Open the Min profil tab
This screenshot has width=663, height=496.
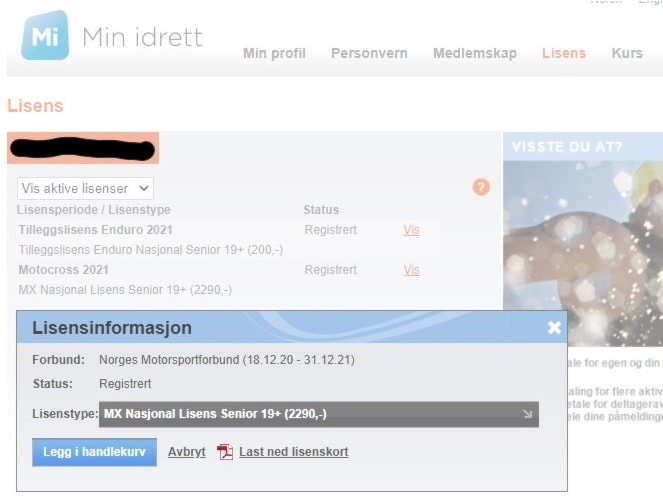pos(274,53)
